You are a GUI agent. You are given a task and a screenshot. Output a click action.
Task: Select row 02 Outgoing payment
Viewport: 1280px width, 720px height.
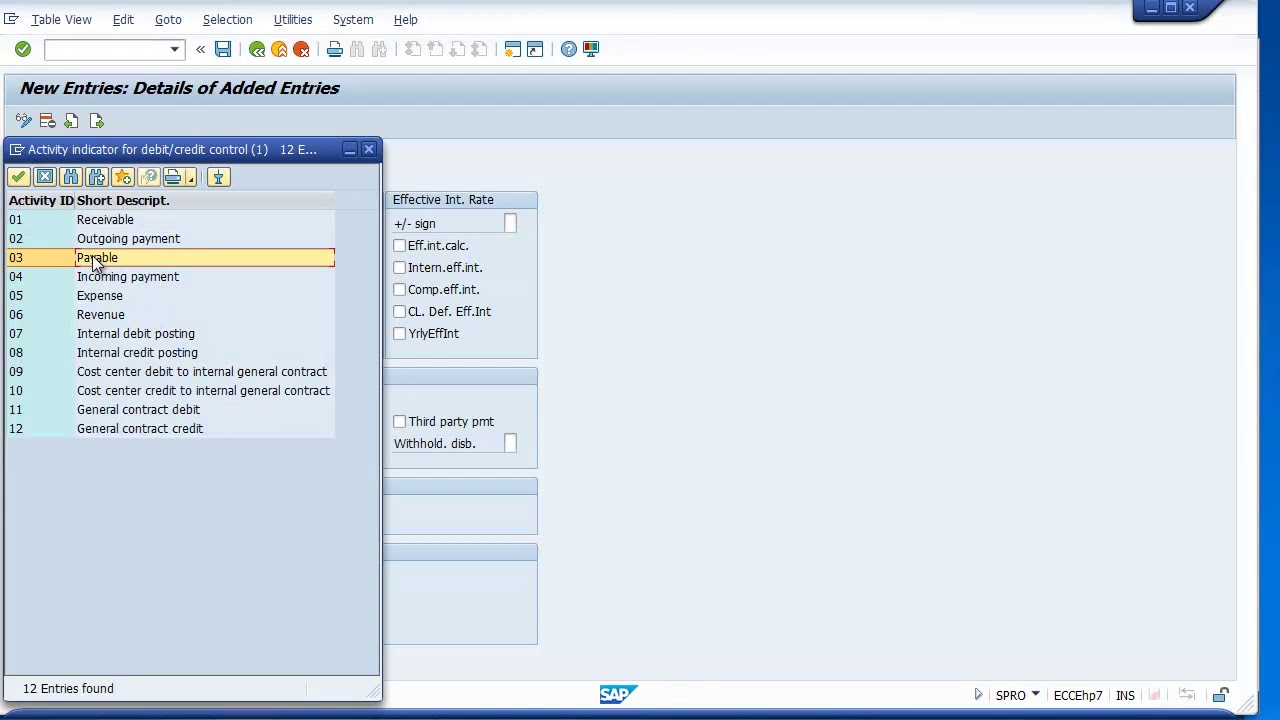click(171, 239)
